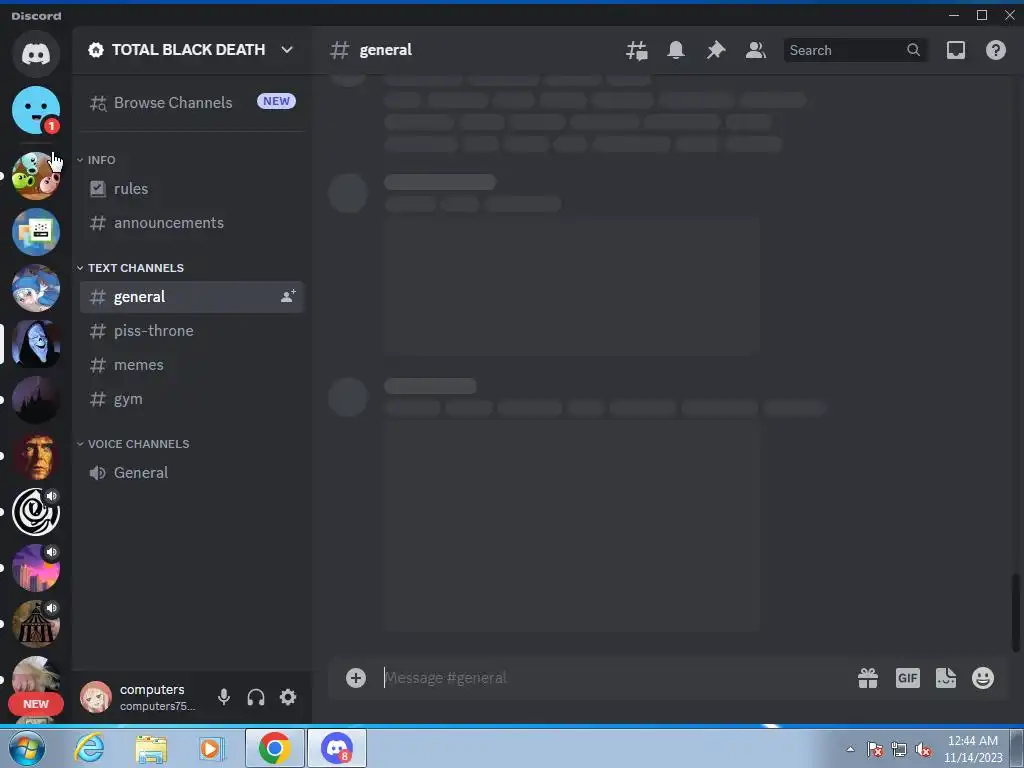Screen dimensions: 1024x768
Task: Open the blue ghost character server icon
Action: point(36,288)
